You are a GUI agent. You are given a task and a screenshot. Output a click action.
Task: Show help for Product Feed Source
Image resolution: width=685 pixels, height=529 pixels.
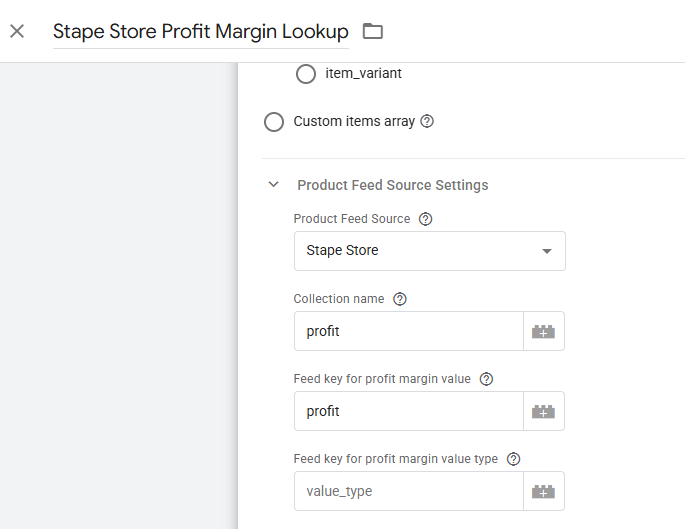coord(425,219)
